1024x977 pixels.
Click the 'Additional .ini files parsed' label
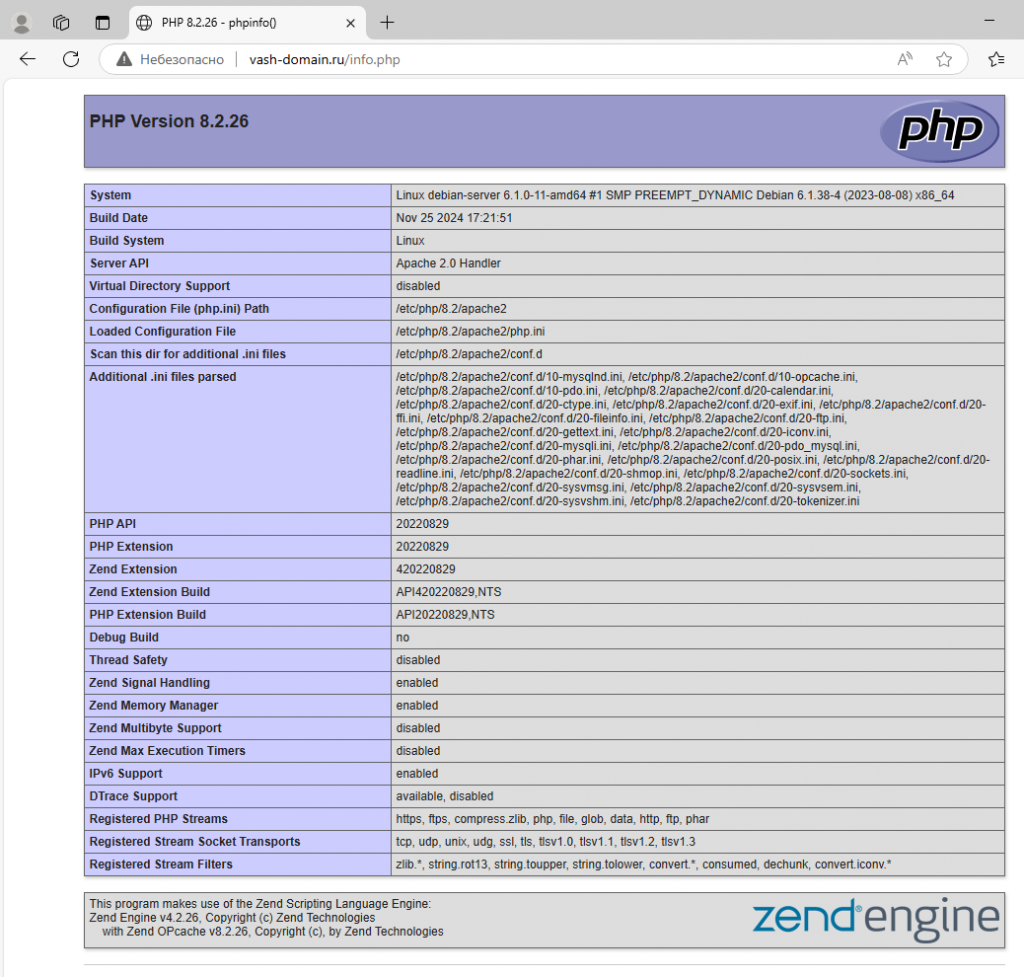tap(163, 377)
